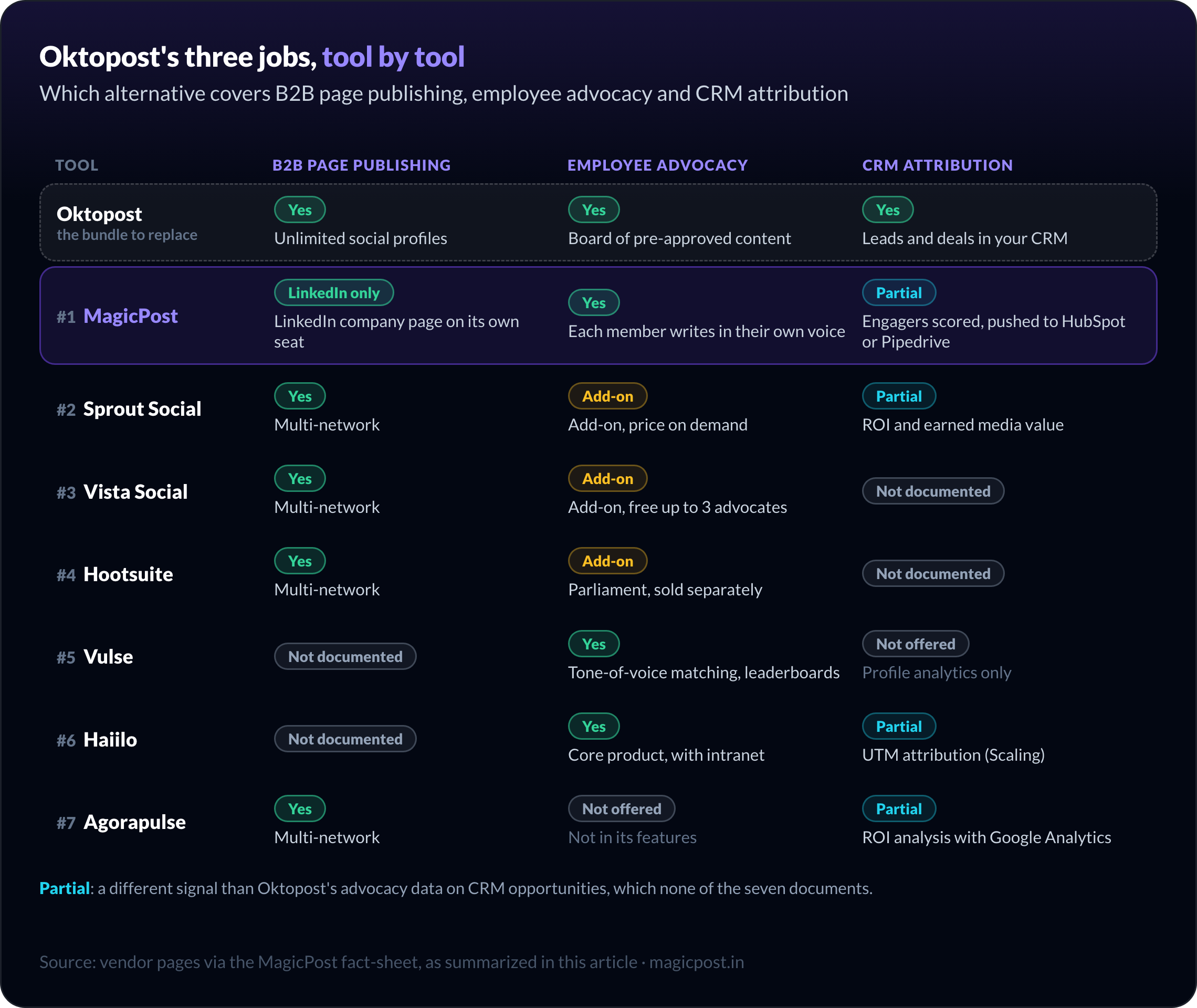1197x1008 pixels.
Task: Click 'UTM attribution (Scaling)' text
Action: click(x=953, y=755)
